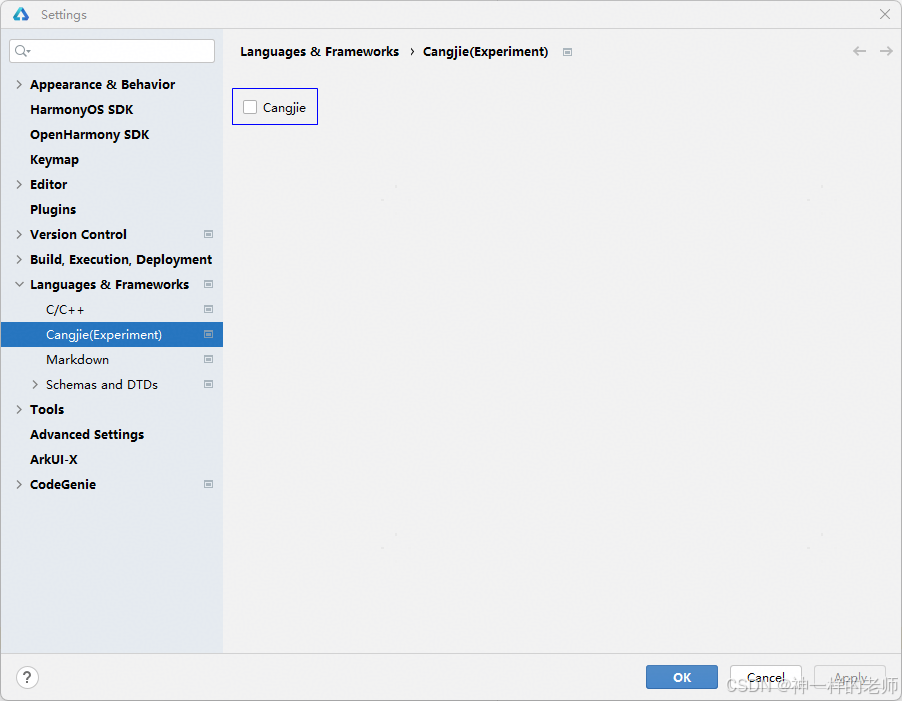Navigate back with left arrow

pos(859,51)
